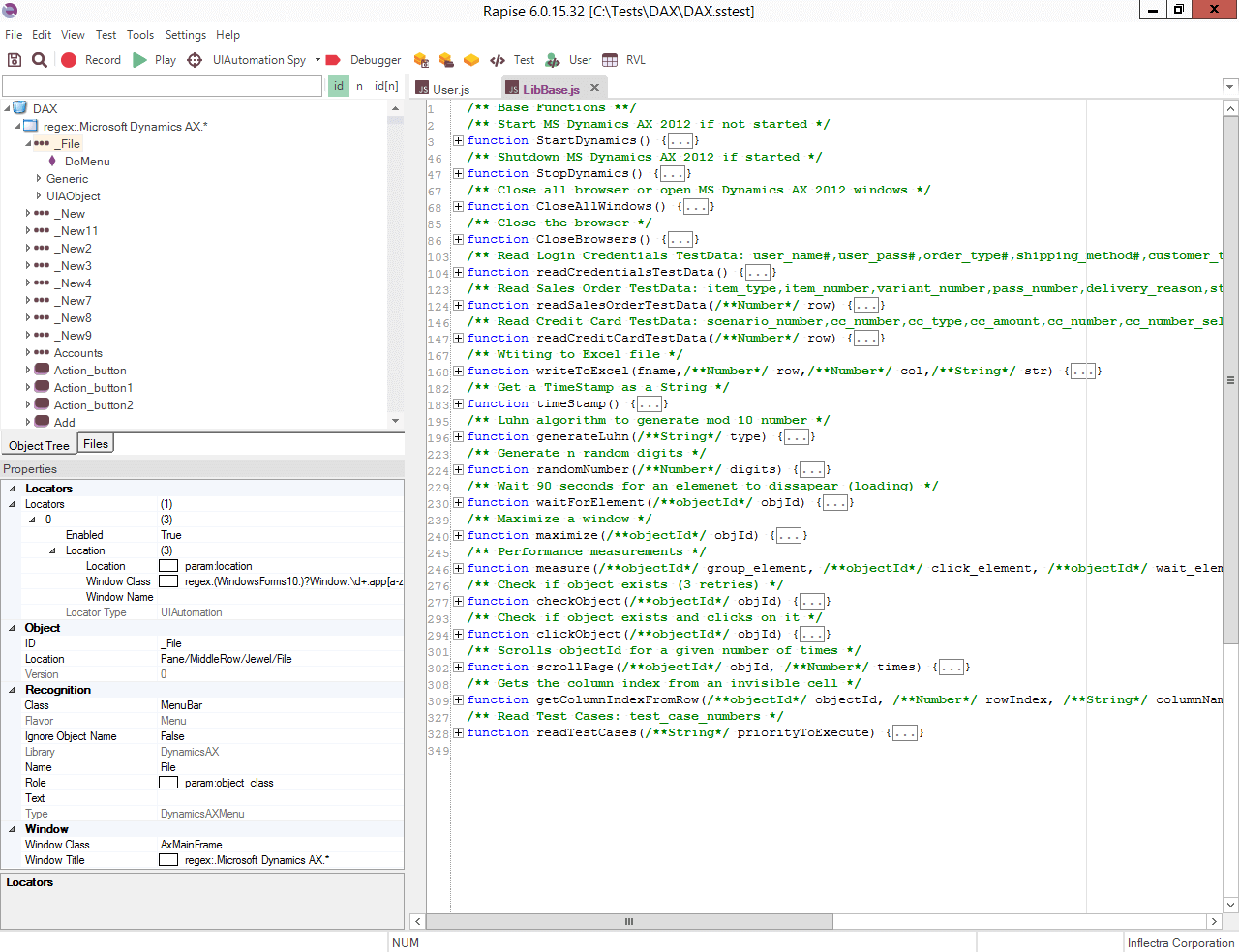Click the magnifier Search icon in the toolbar
This screenshot has height=952, width=1239.
tap(40, 60)
